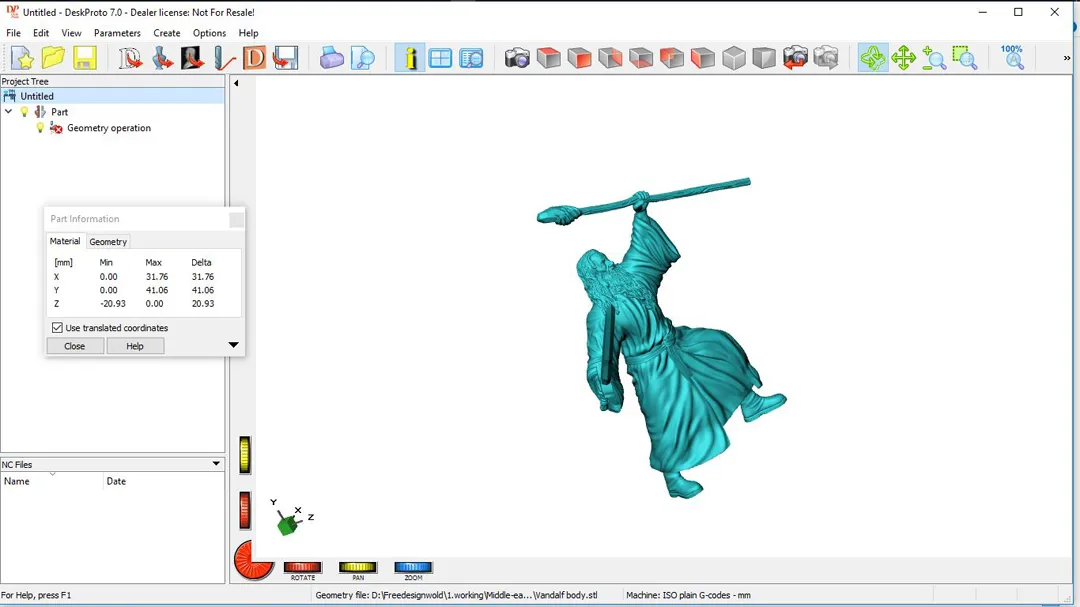This screenshot has height=607, width=1080.
Task: Click the DeskProto app icon in title bar
Action: coord(12,12)
